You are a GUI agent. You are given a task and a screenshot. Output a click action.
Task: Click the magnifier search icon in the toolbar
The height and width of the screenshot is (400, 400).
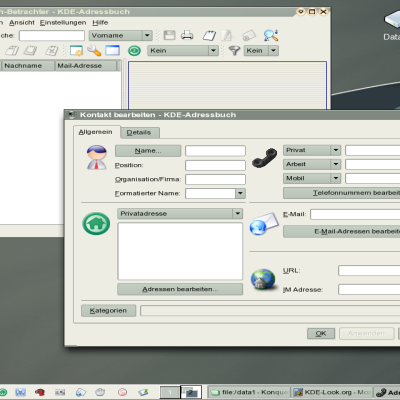pyautogui.click(x=271, y=35)
